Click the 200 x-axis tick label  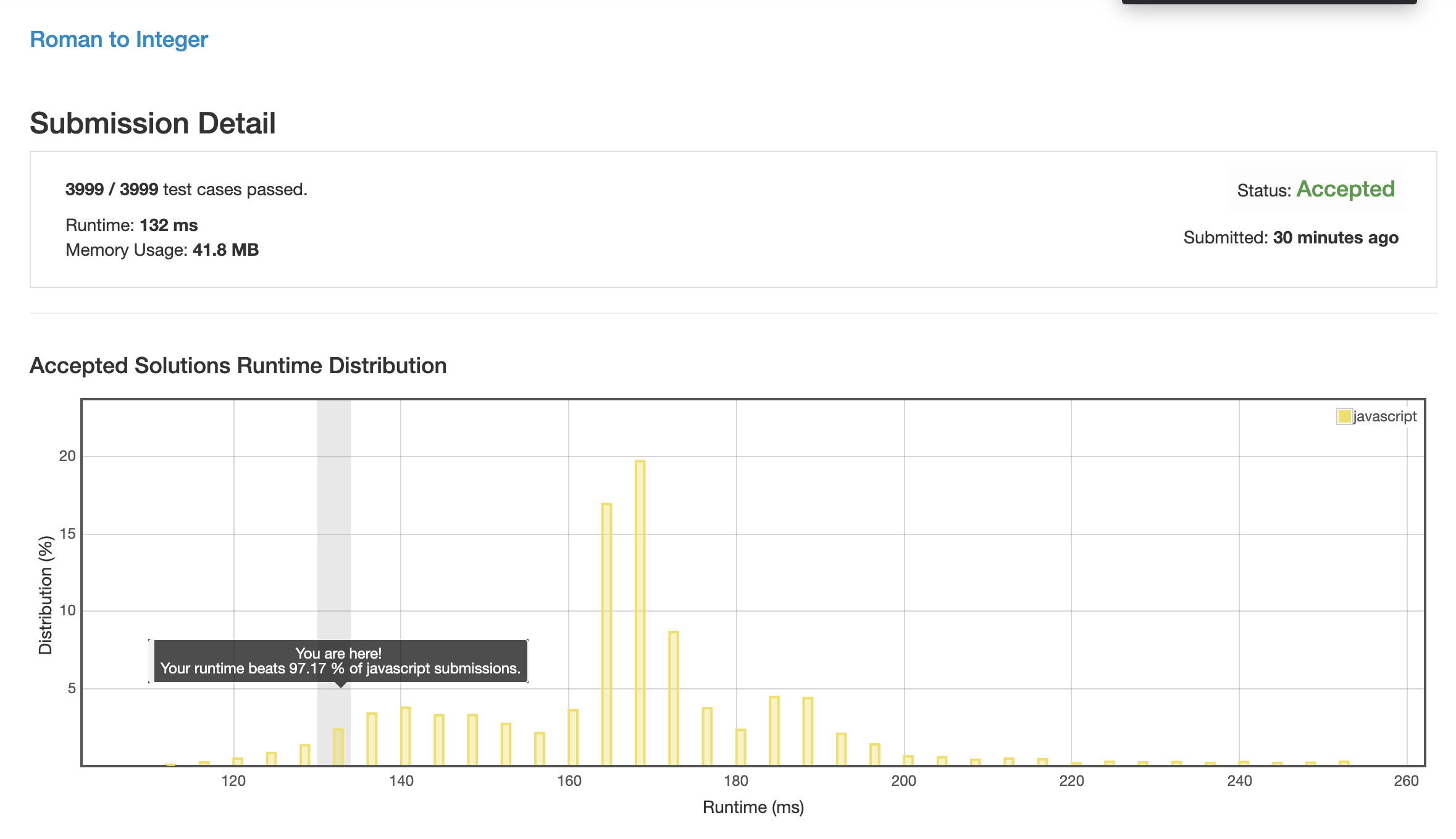point(904,781)
